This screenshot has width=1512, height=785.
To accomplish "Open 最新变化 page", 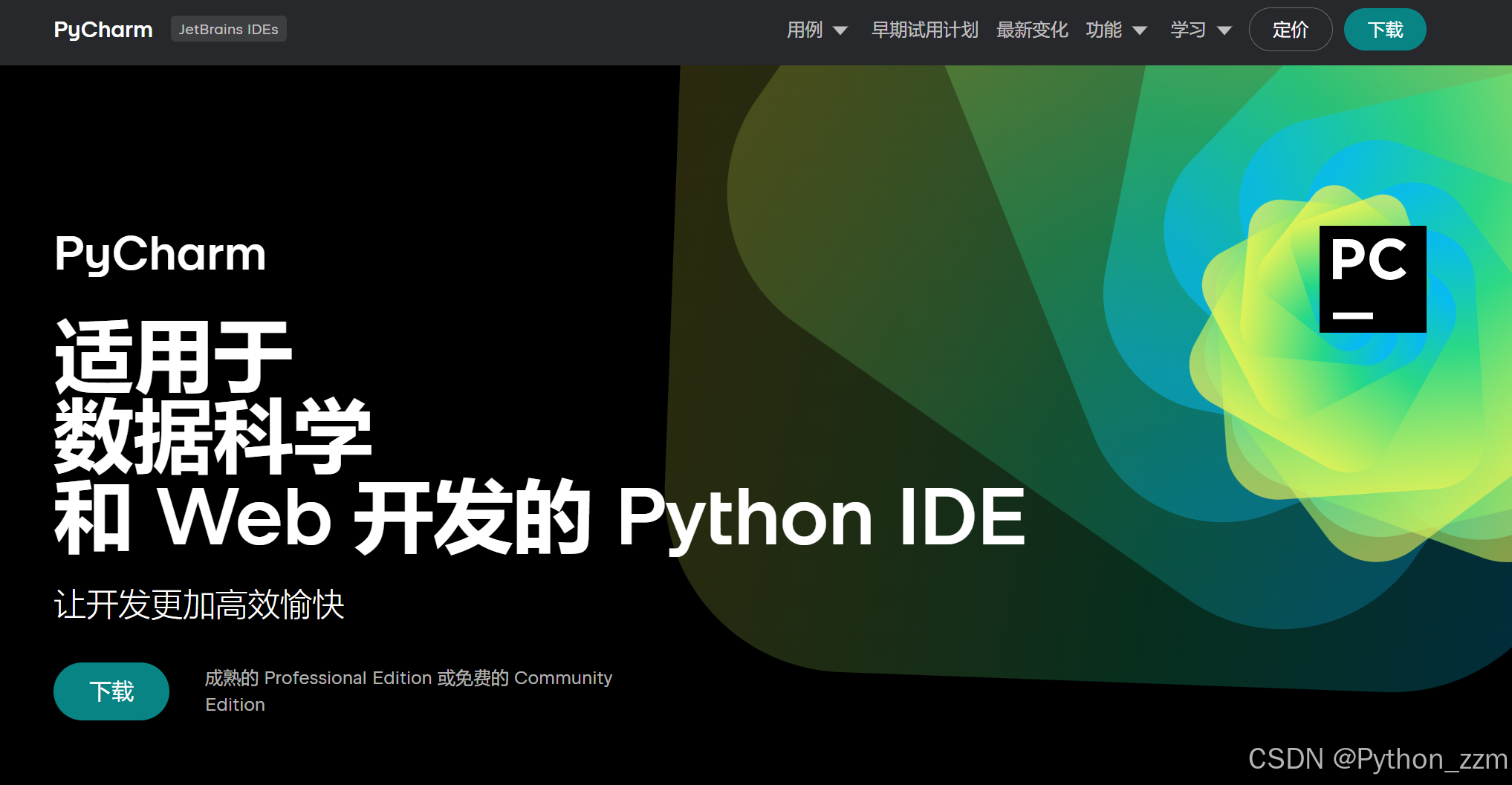I will 1032,30.
